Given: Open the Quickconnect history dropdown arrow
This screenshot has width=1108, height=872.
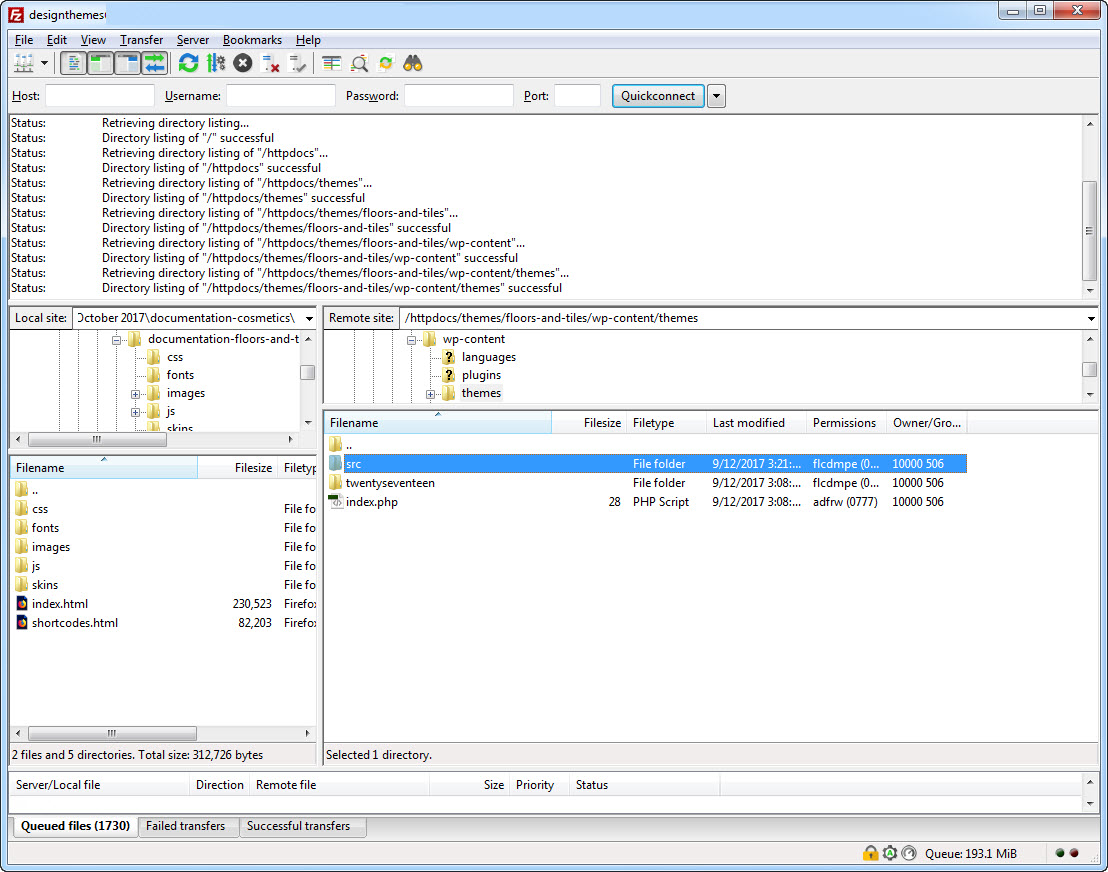Looking at the screenshot, I should [716, 96].
